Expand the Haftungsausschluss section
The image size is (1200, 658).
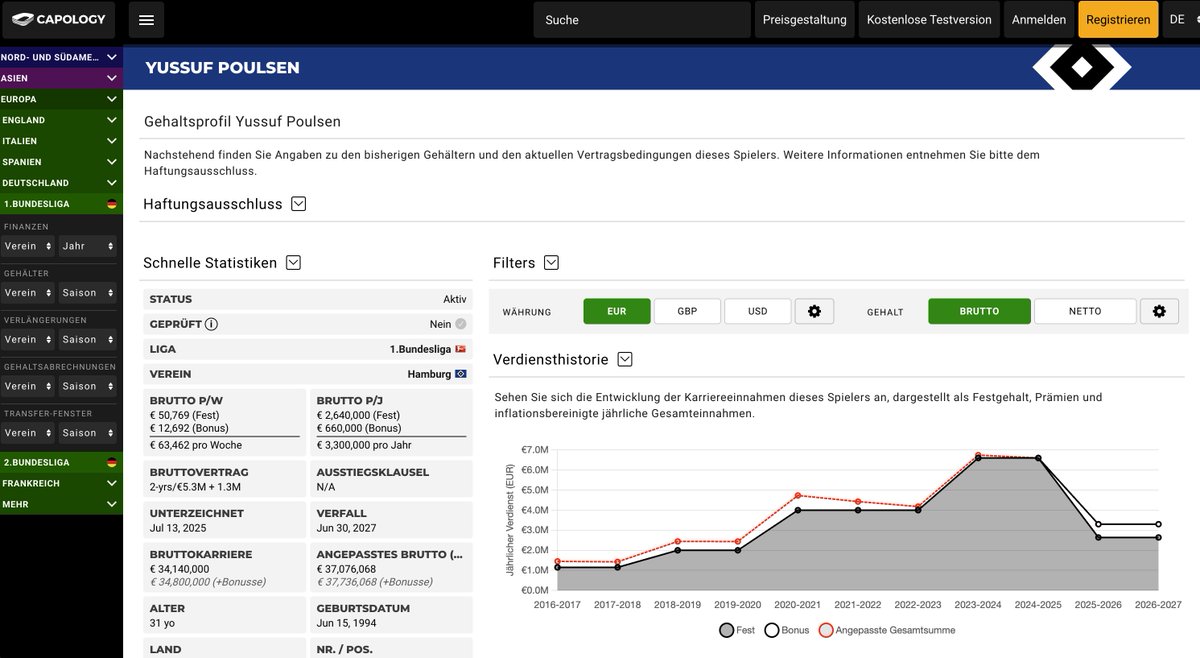click(x=298, y=204)
